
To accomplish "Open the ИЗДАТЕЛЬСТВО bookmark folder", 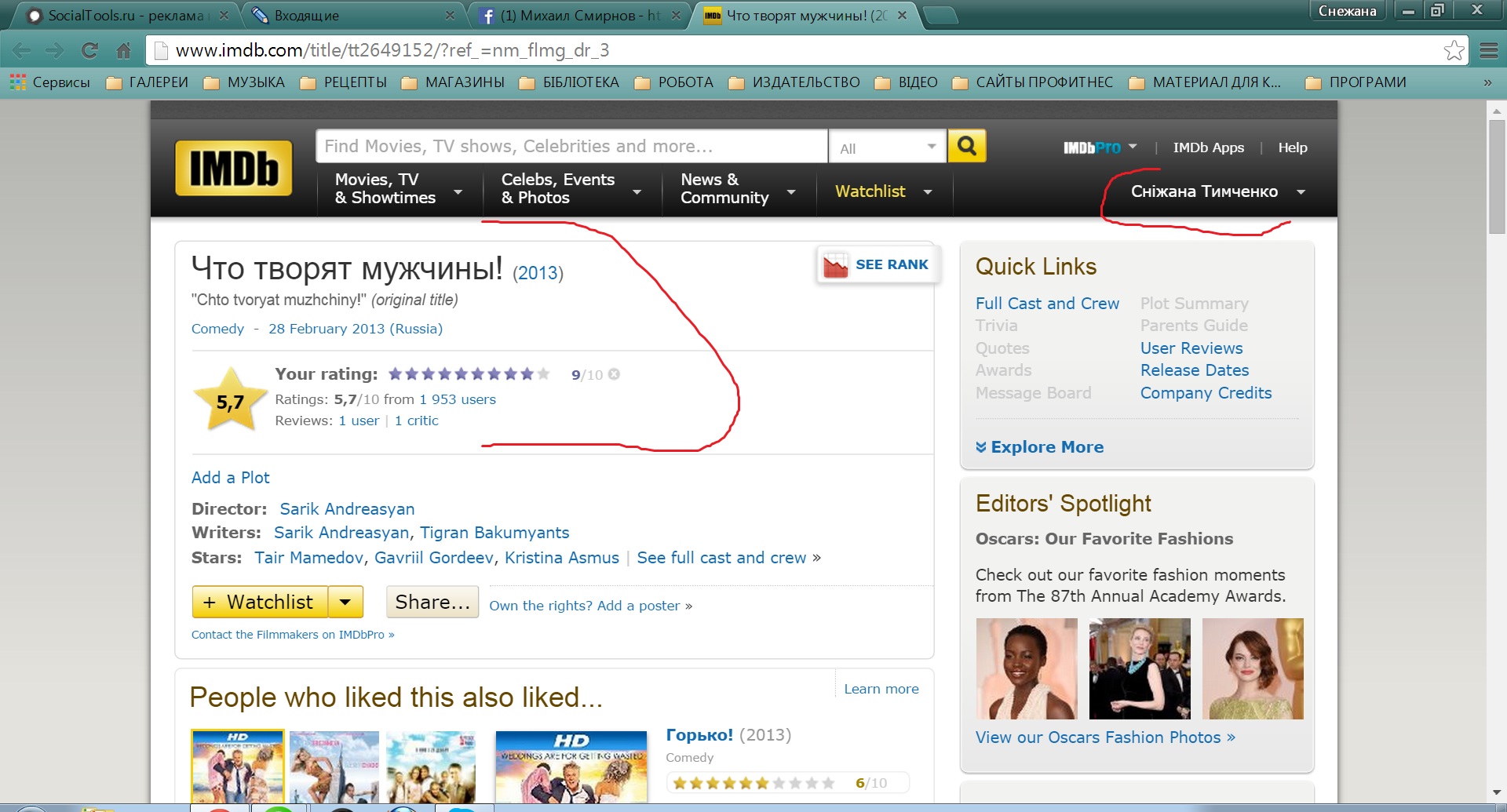I will point(794,82).
